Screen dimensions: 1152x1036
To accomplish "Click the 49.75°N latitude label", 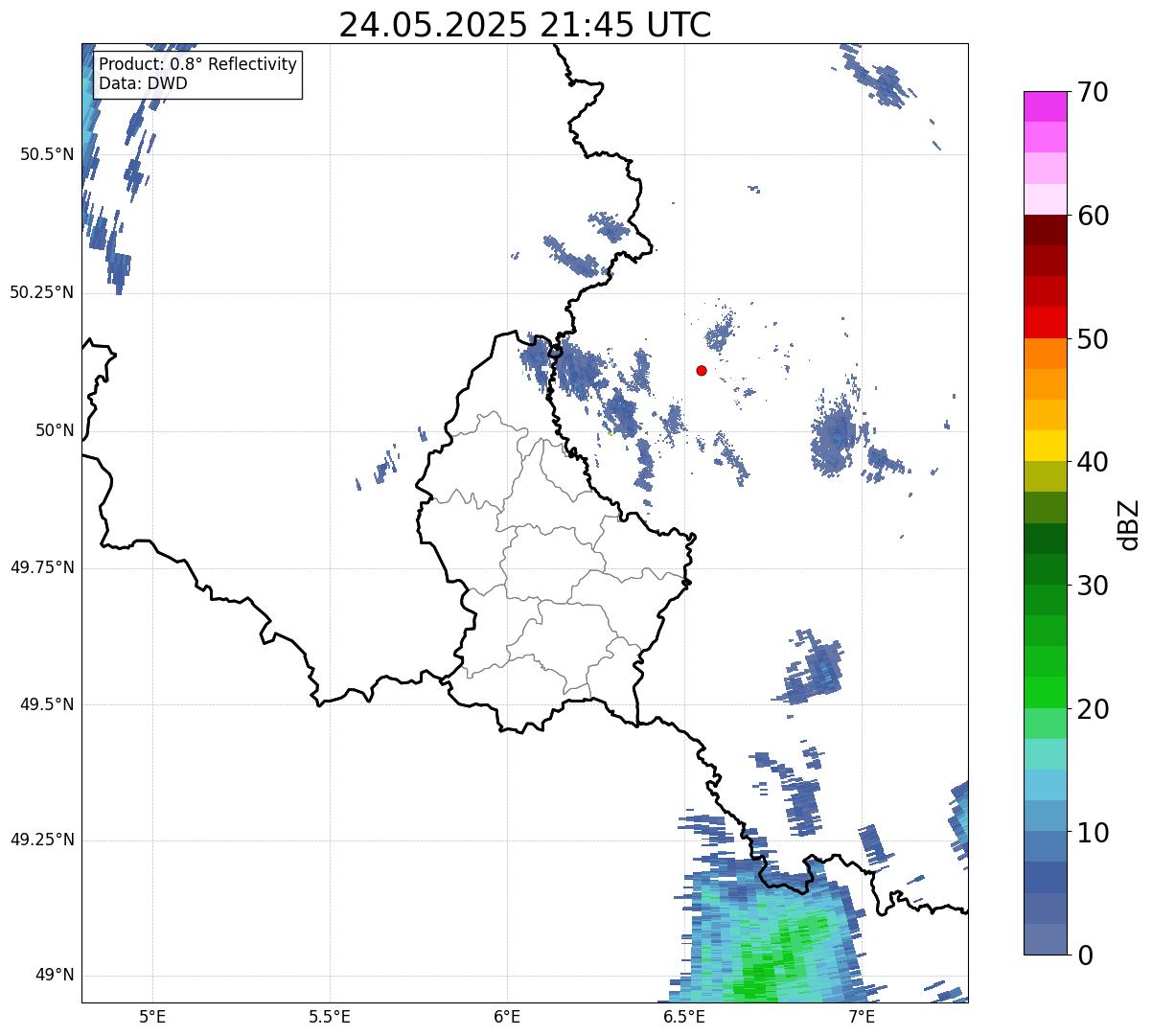I will tap(41, 567).
